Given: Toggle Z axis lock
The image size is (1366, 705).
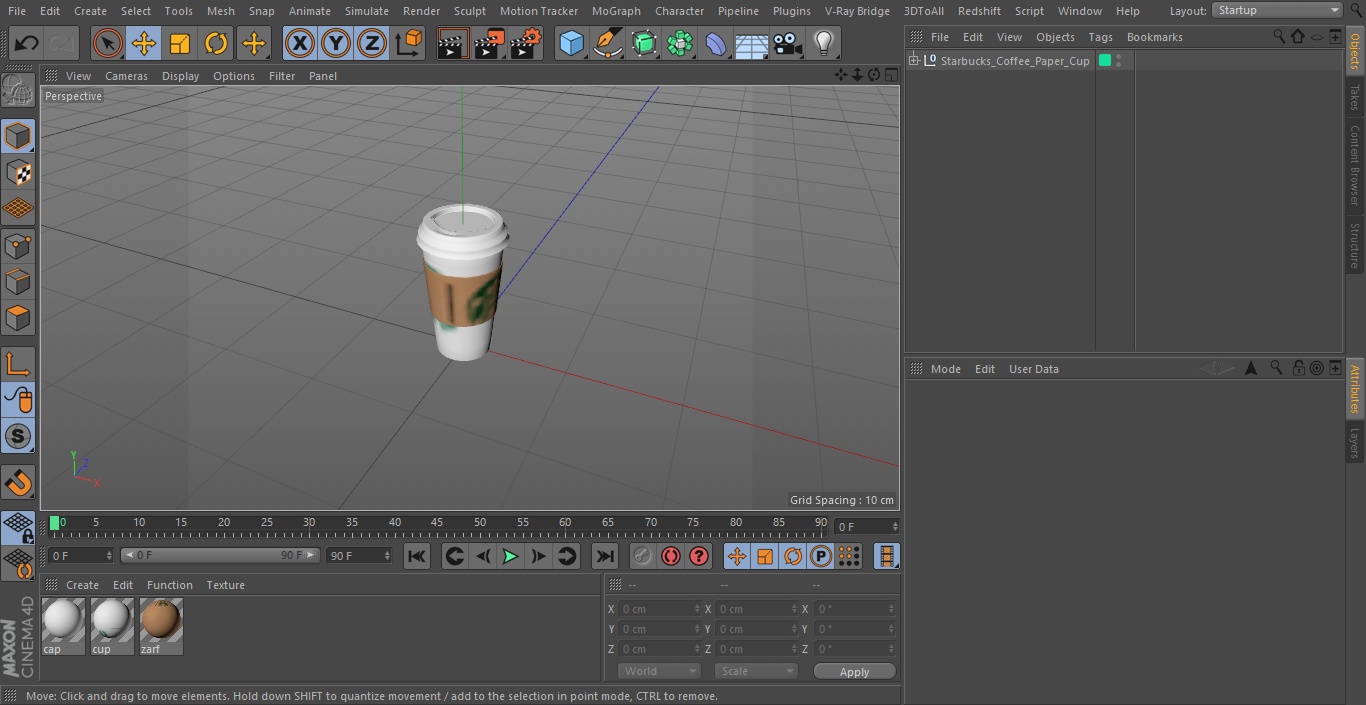Looking at the screenshot, I should tap(371, 43).
